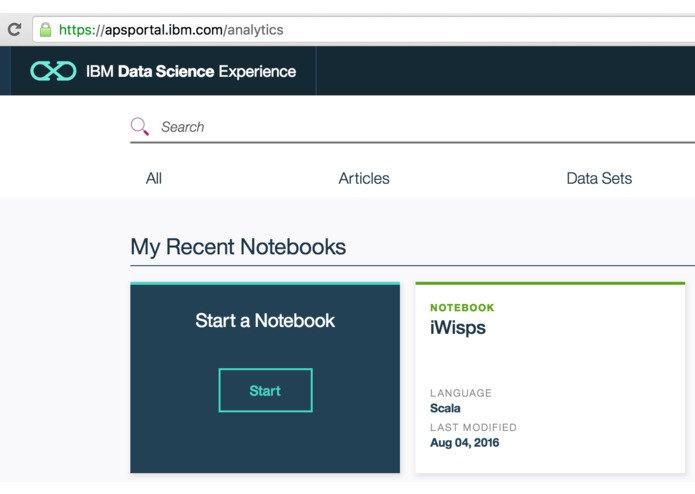Open the iWisps notebook title

click(x=457, y=328)
